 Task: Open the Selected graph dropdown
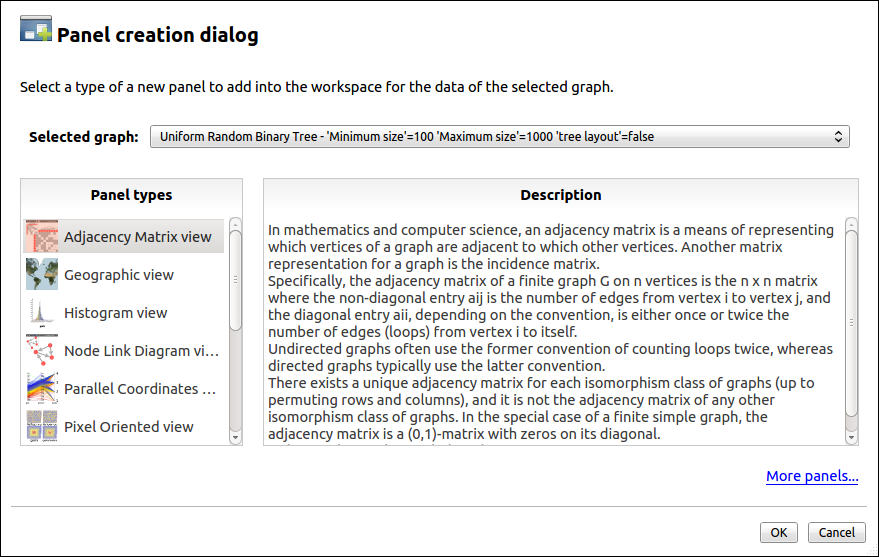click(499, 136)
